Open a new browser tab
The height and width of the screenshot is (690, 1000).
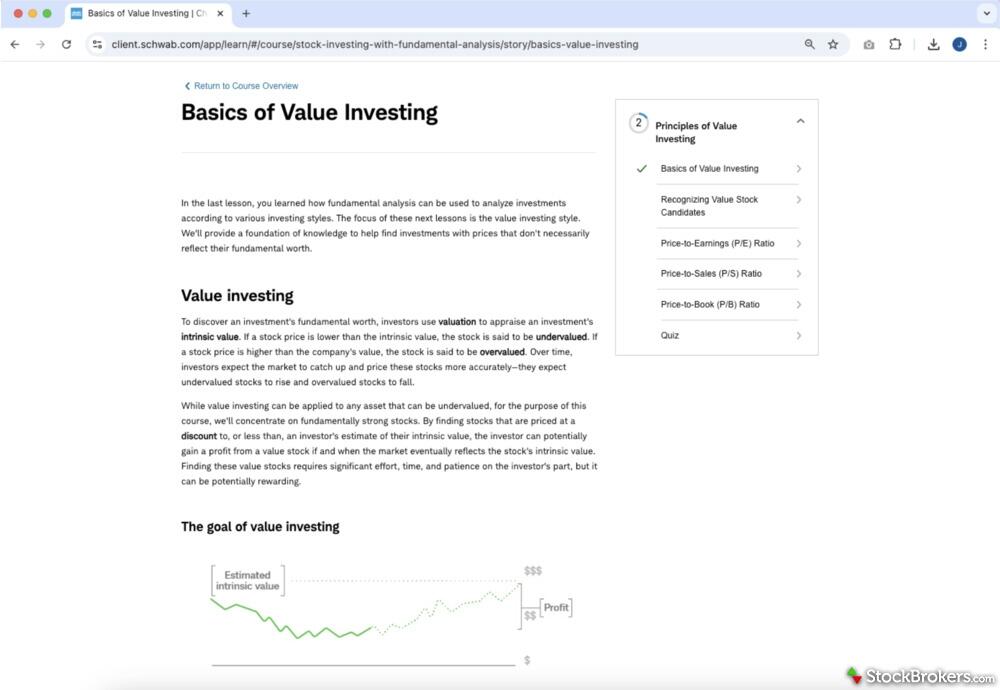point(246,14)
